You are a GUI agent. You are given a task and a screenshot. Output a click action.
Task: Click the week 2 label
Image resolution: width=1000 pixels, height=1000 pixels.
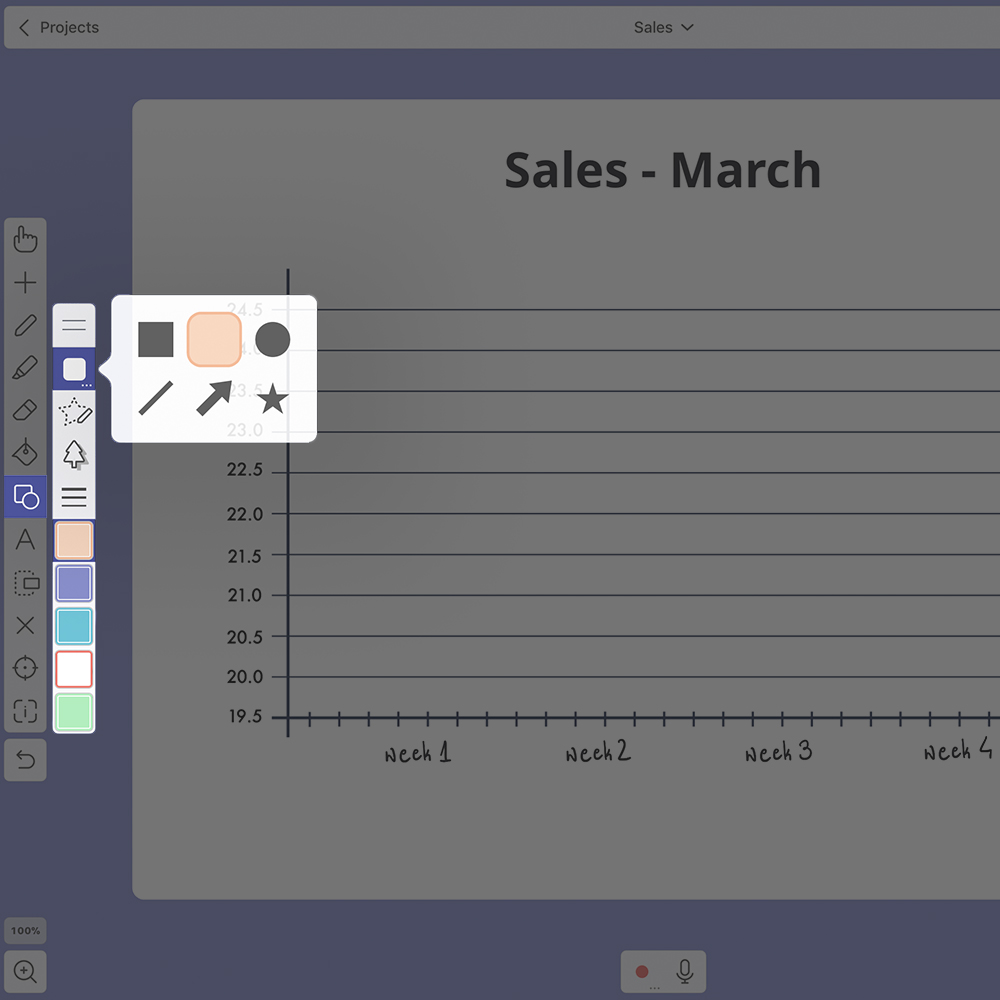tap(598, 752)
